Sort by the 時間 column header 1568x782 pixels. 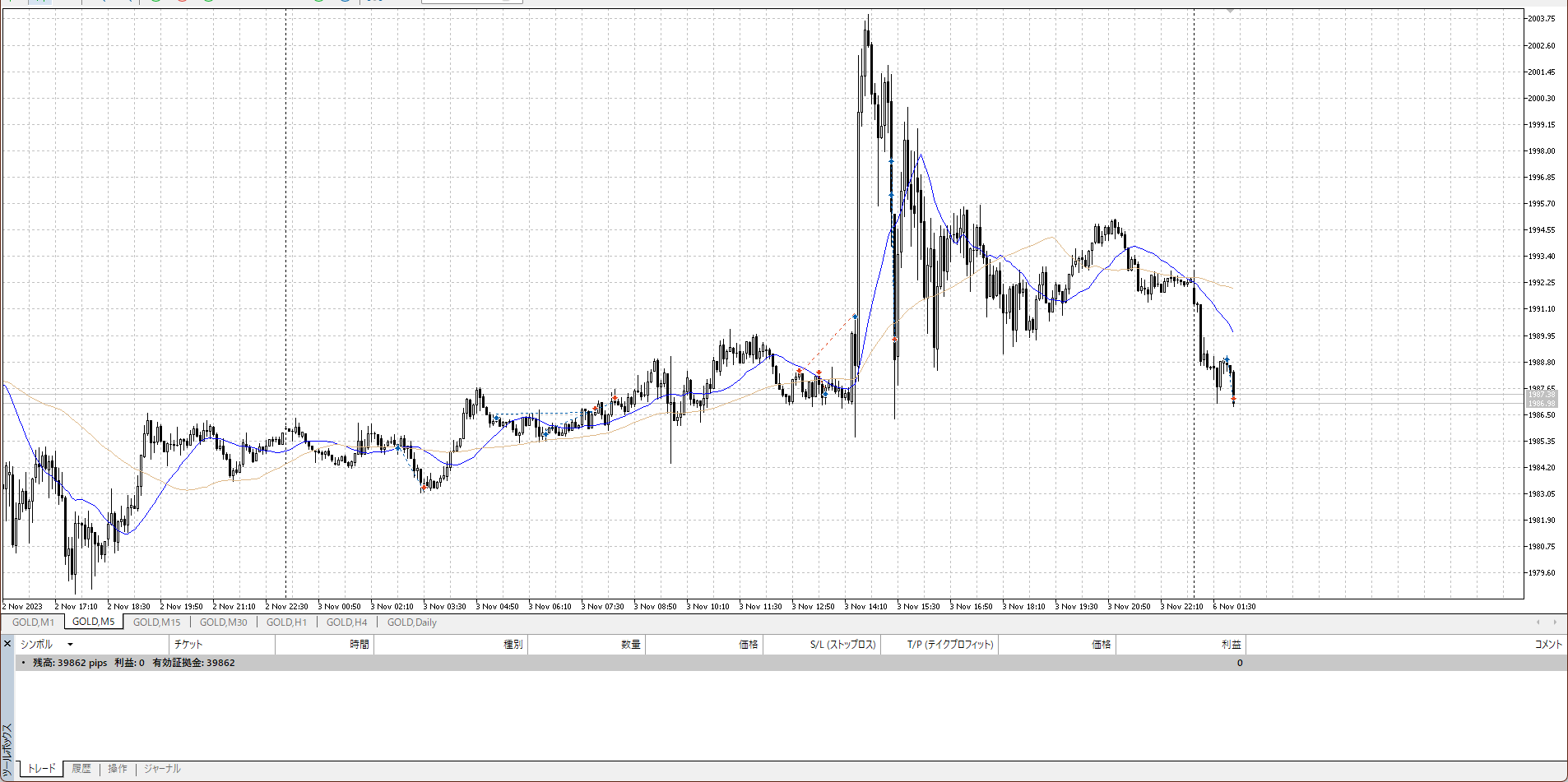click(x=359, y=645)
